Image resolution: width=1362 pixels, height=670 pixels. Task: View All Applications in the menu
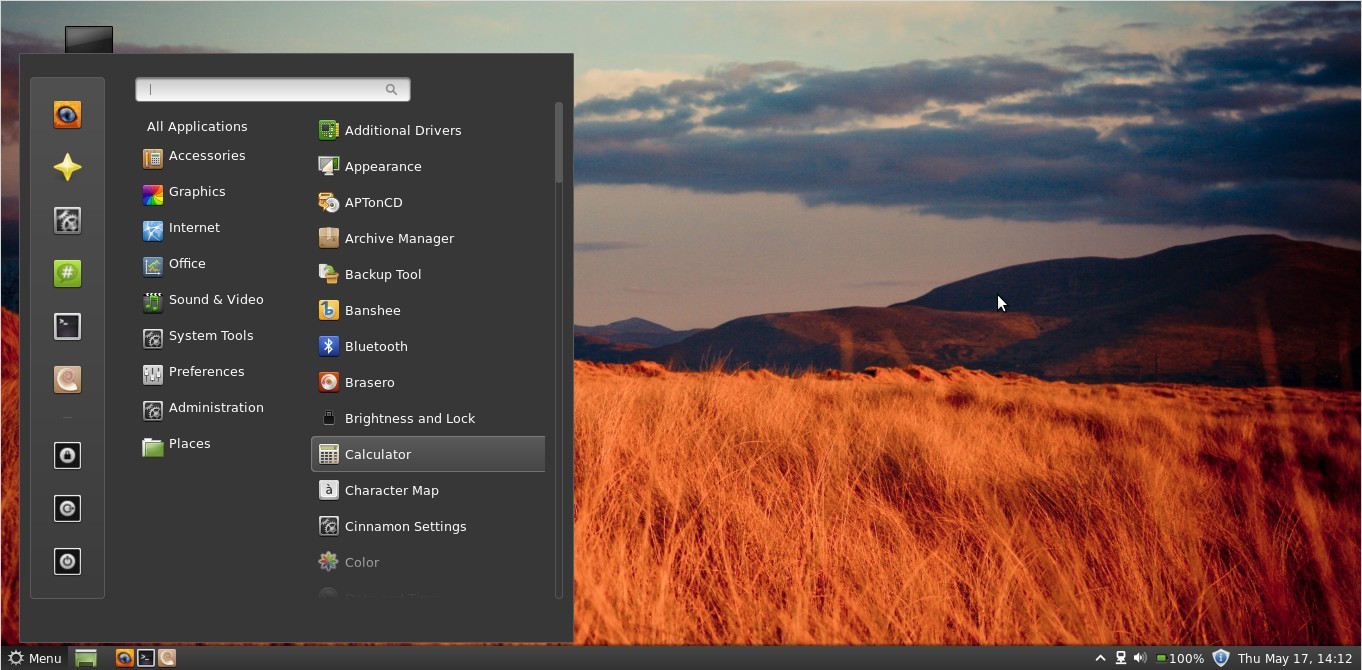tap(197, 126)
